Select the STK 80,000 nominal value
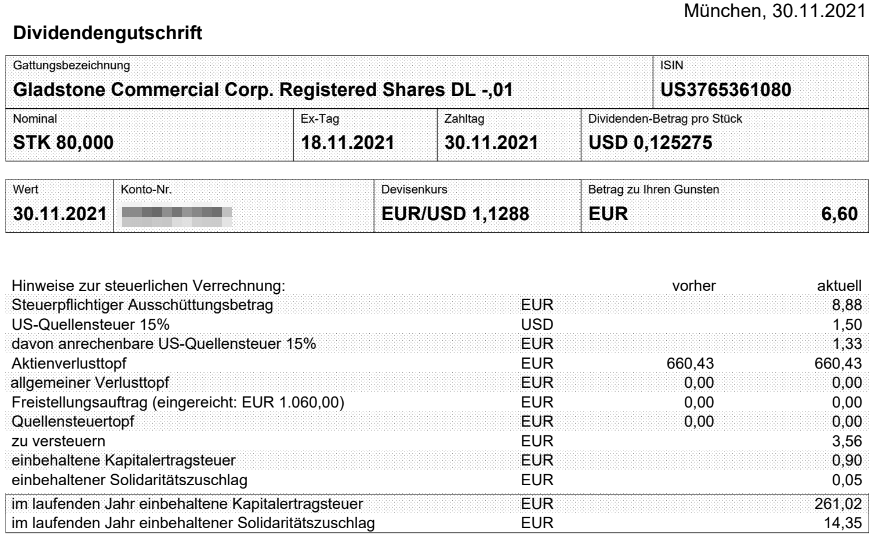Viewport: 873px width, 537px height. (63, 142)
